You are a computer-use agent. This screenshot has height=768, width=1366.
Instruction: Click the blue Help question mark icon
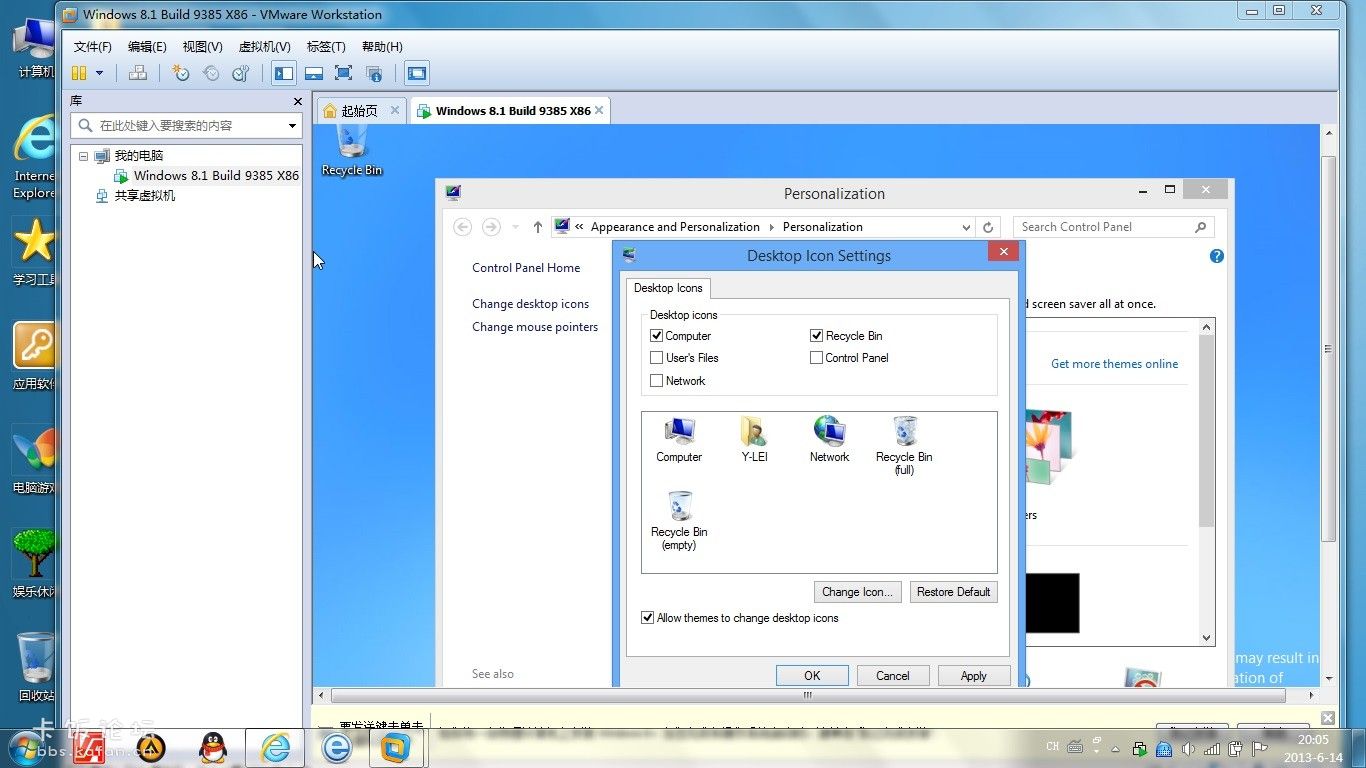[x=1217, y=256]
